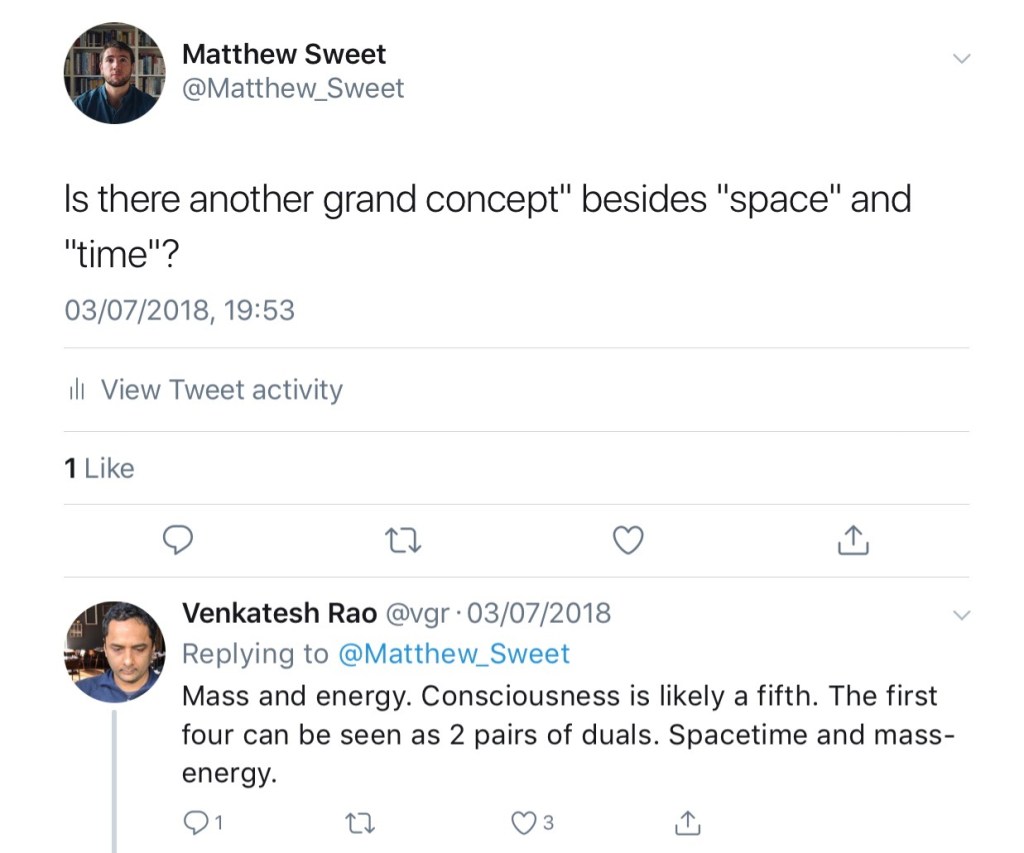
Task: Click the @Matthew_Sweet mention link
Action: 455,653
